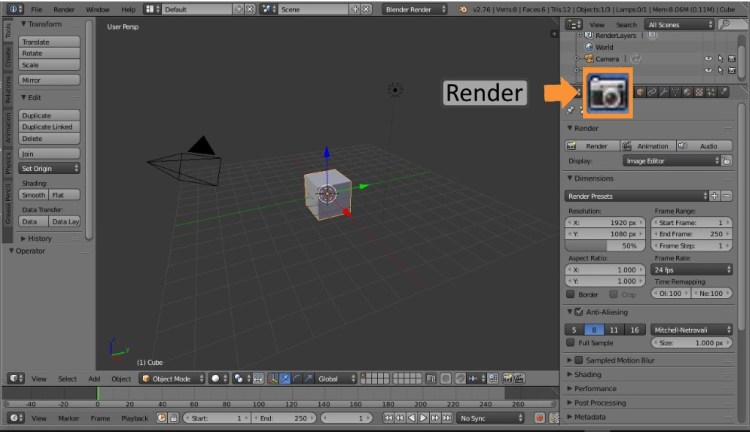Click the Audio render button
Screen dimensions: 750x432
coord(705,146)
